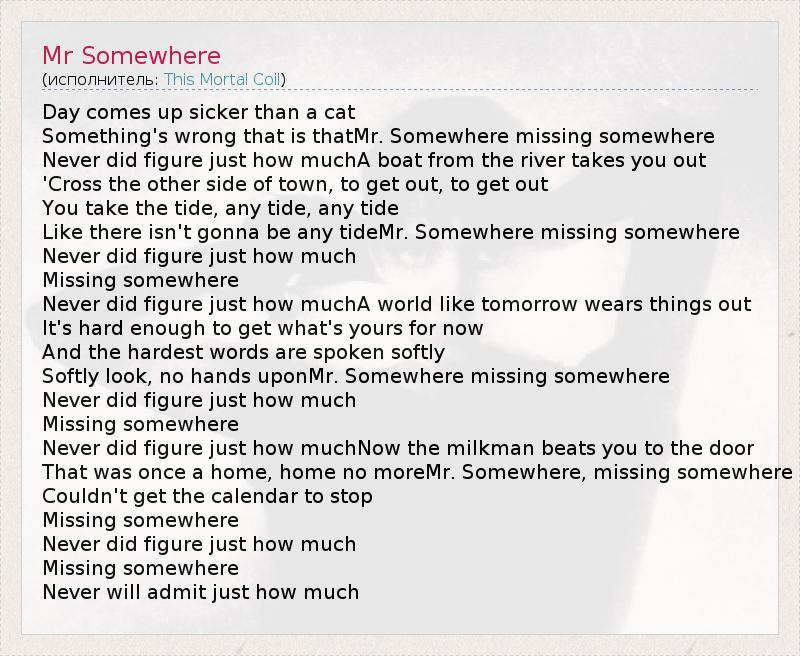
Task: Click the 'исполнитель' label text
Action: point(100,79)
